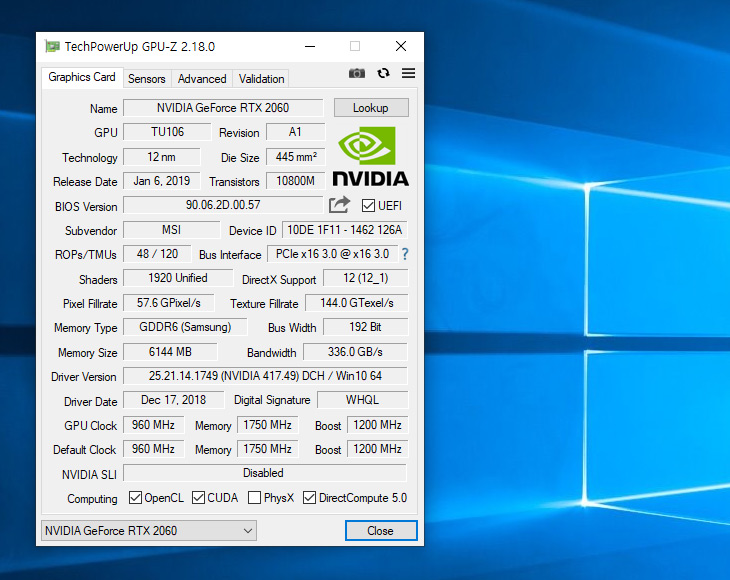Toggle the CUDA checkbox

pyautogui.click(x=198, y=497)
